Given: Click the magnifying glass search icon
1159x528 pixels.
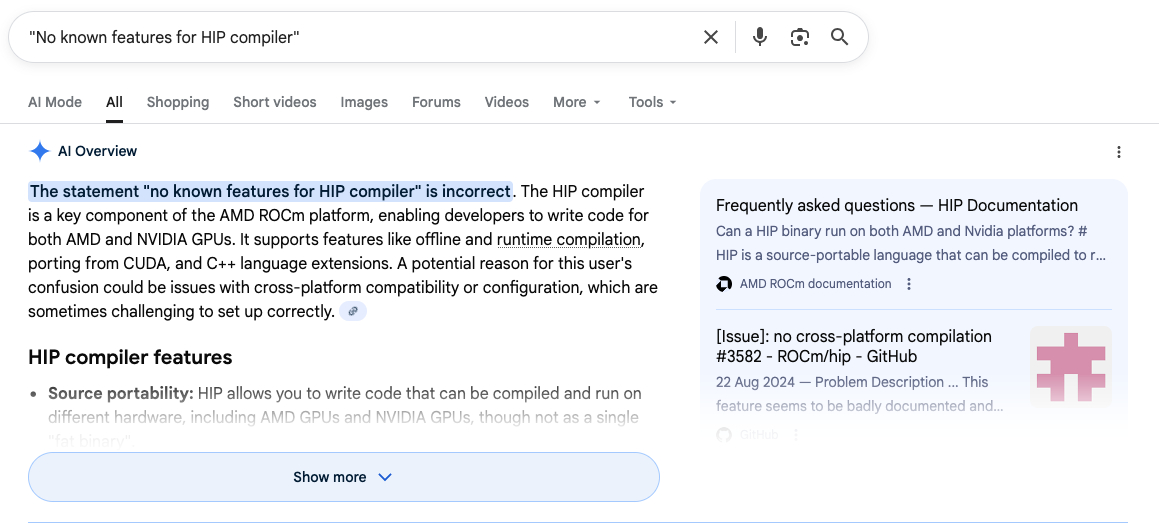Looking at the screenshot, I should (x=839, y=37).
